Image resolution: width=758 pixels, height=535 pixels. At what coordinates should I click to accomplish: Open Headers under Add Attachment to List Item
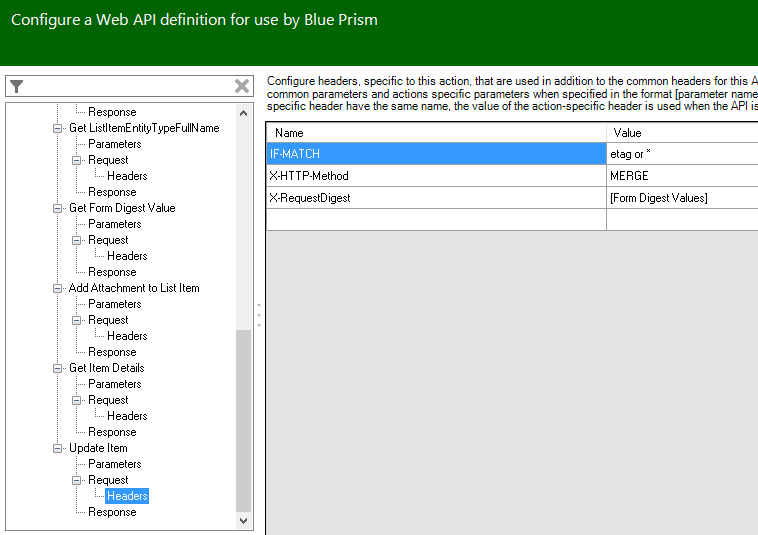(x=127, y=336)
